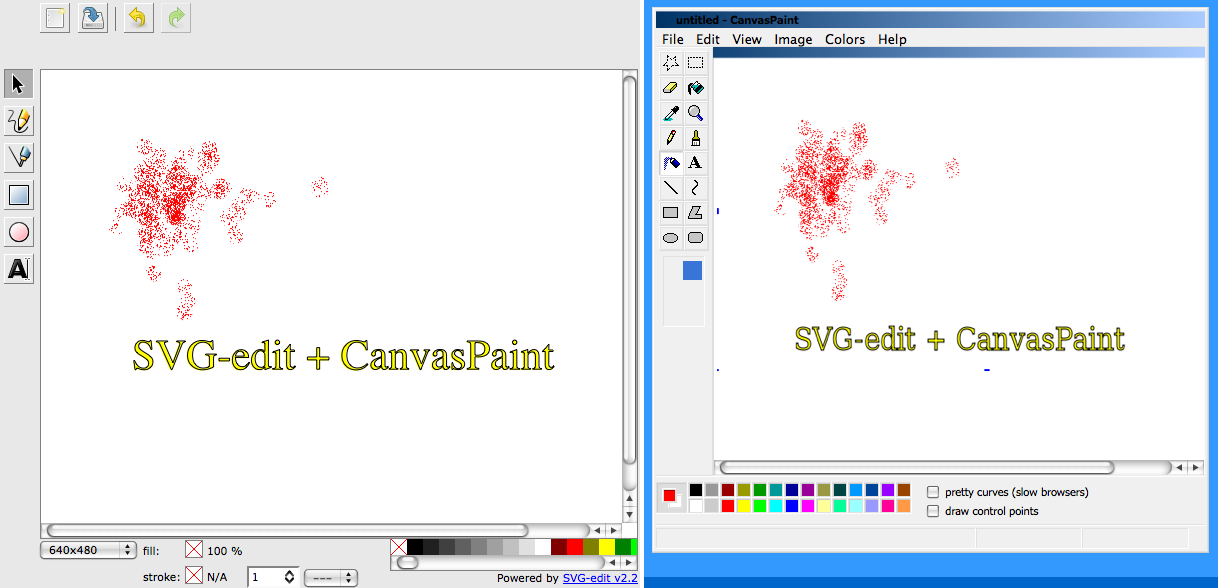Undo last action in SVG-edit

tap(139, 18)
